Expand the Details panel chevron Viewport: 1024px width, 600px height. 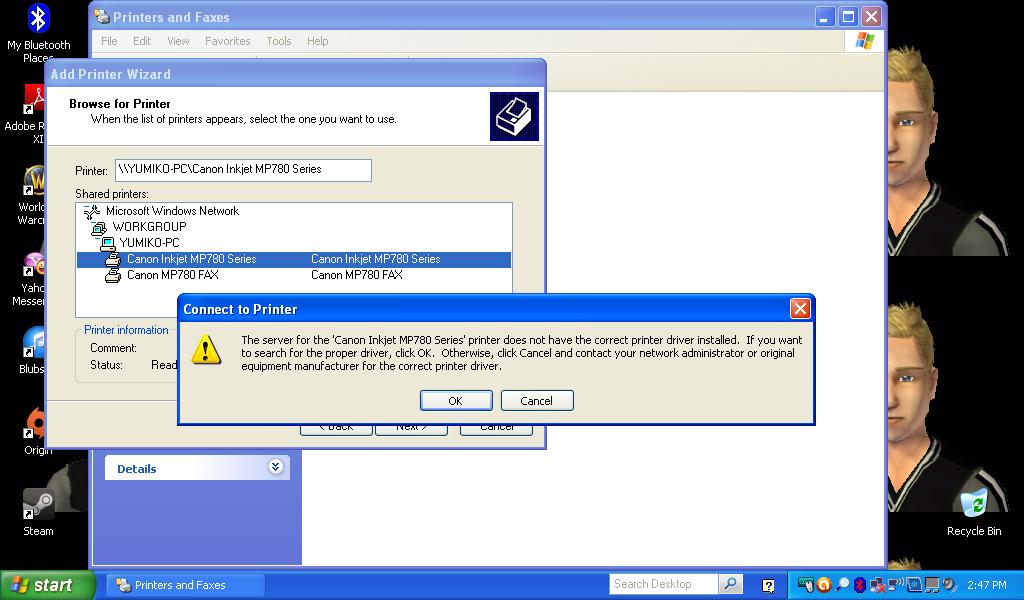(276, 467)
